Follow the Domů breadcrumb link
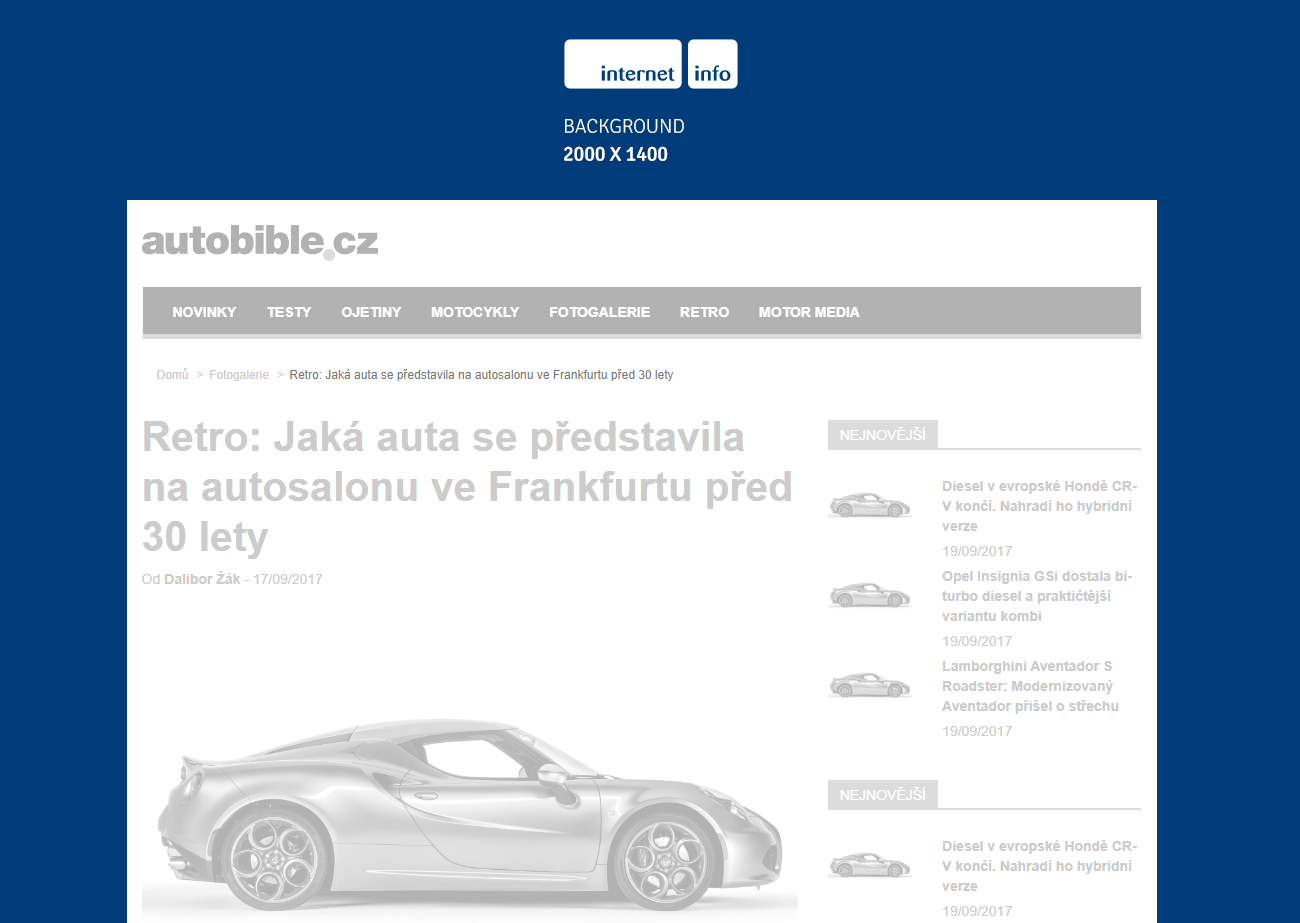 (172, 374)
